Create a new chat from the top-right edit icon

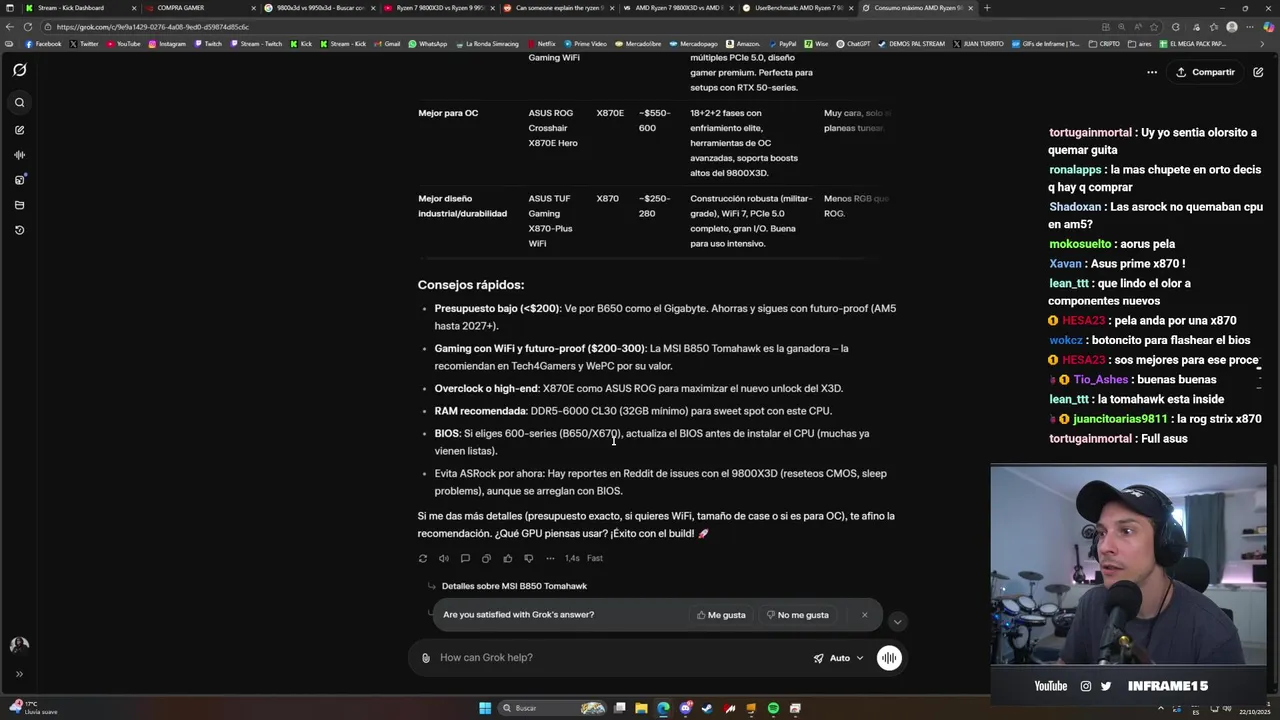point(1258,72)
